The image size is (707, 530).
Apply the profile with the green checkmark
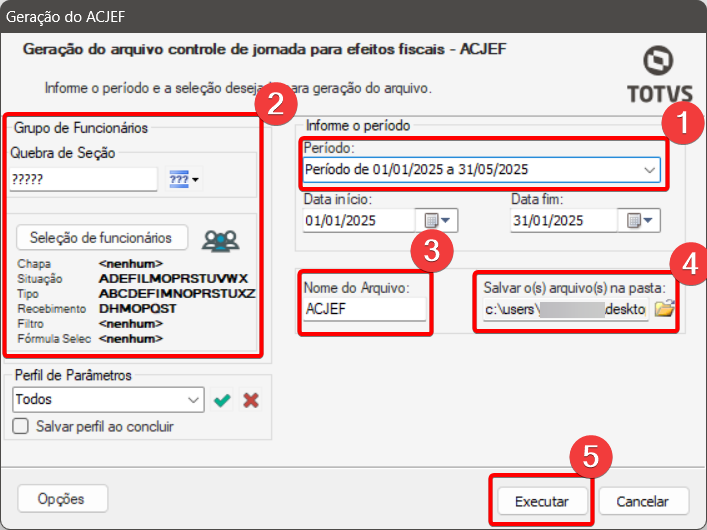coord(222,400)
